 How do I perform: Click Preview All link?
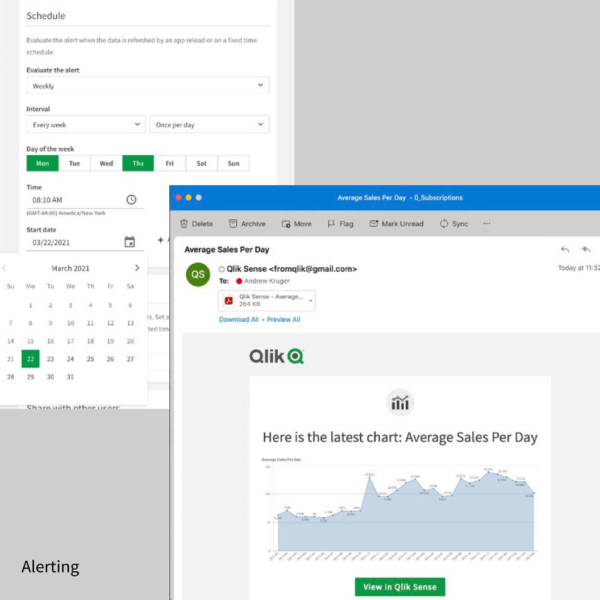coord(284,320)
